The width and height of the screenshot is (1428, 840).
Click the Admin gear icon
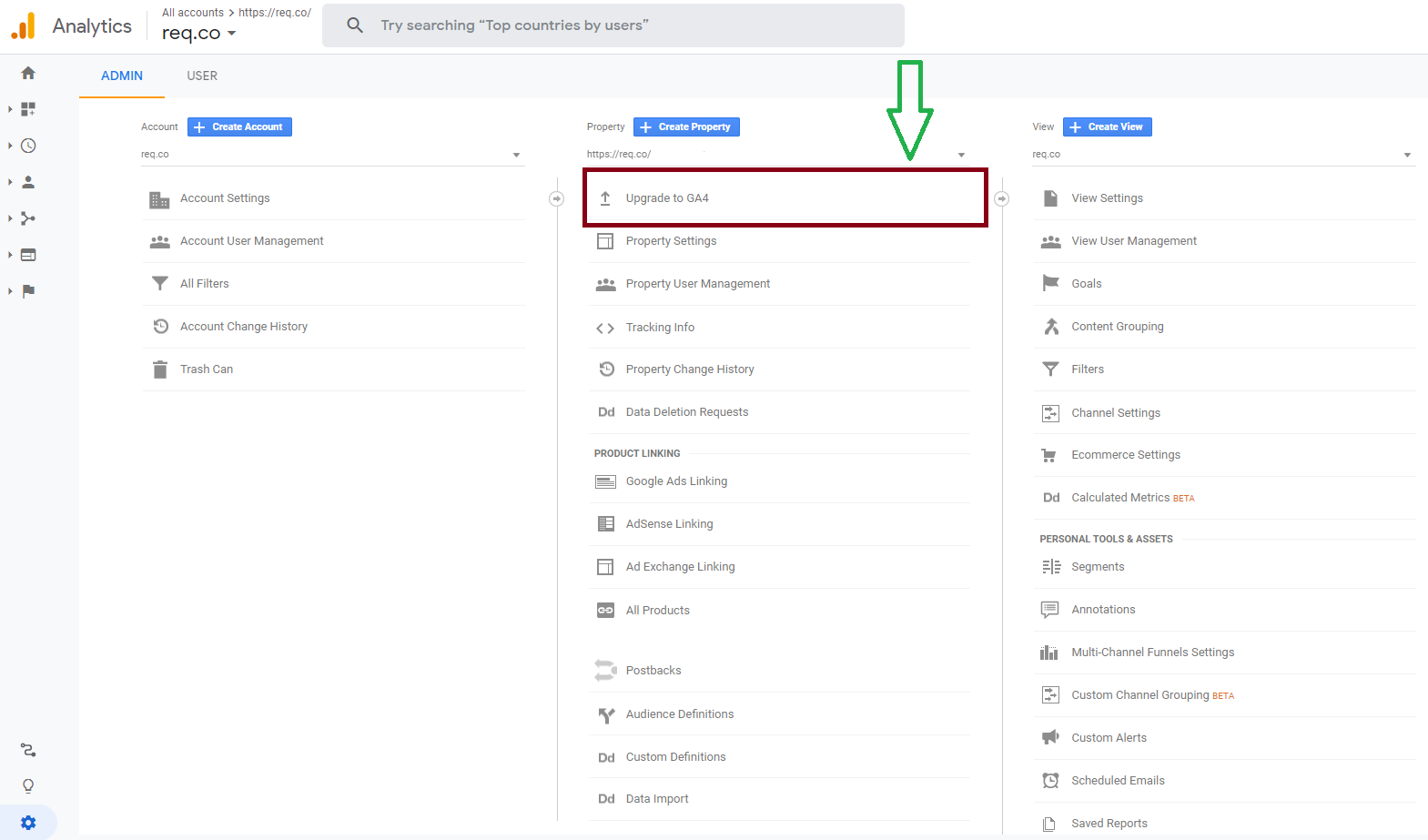point(28,823)
